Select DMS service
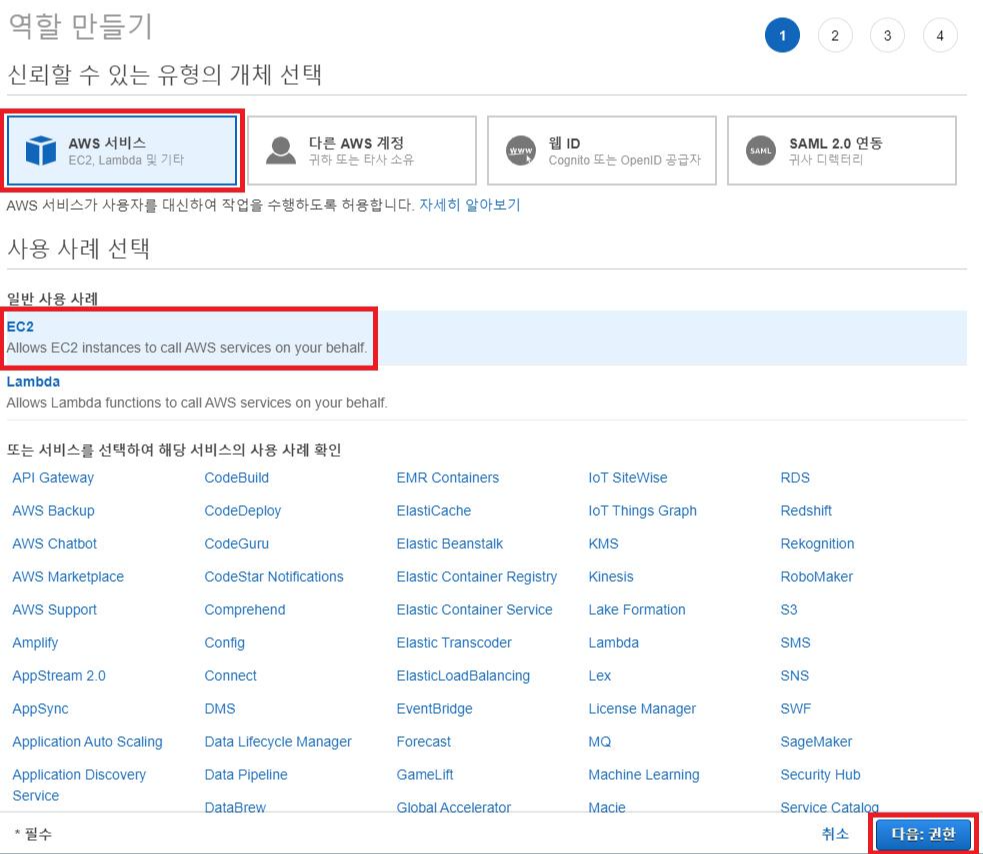This screenshot has height=854, width=983. tap(219, 709)
